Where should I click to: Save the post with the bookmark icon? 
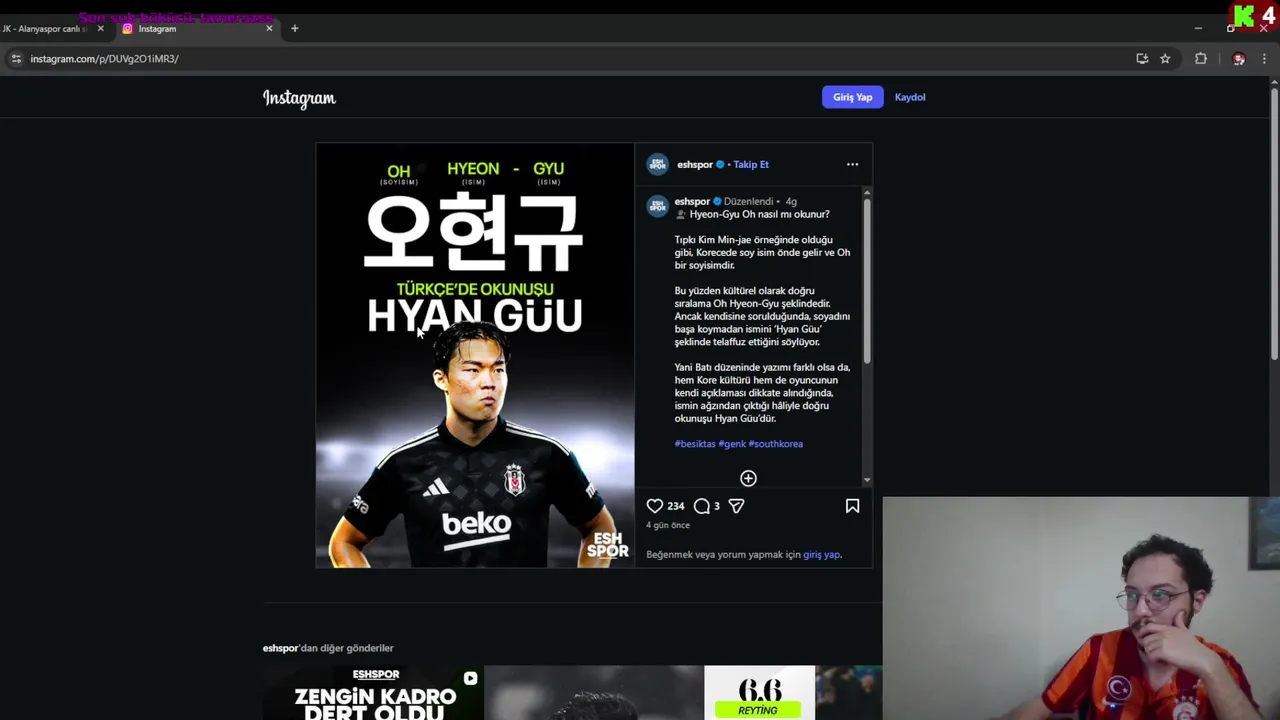click(x=852, y=506)
